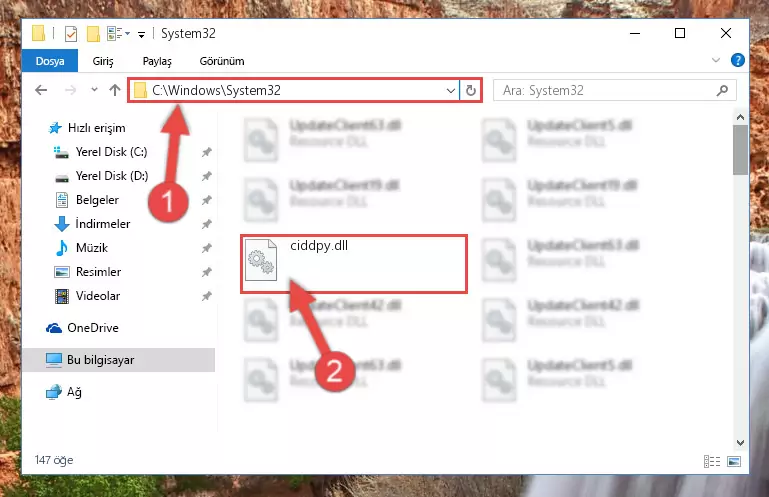
Task: Open the Dosya tab
Action: coord(50,61)
